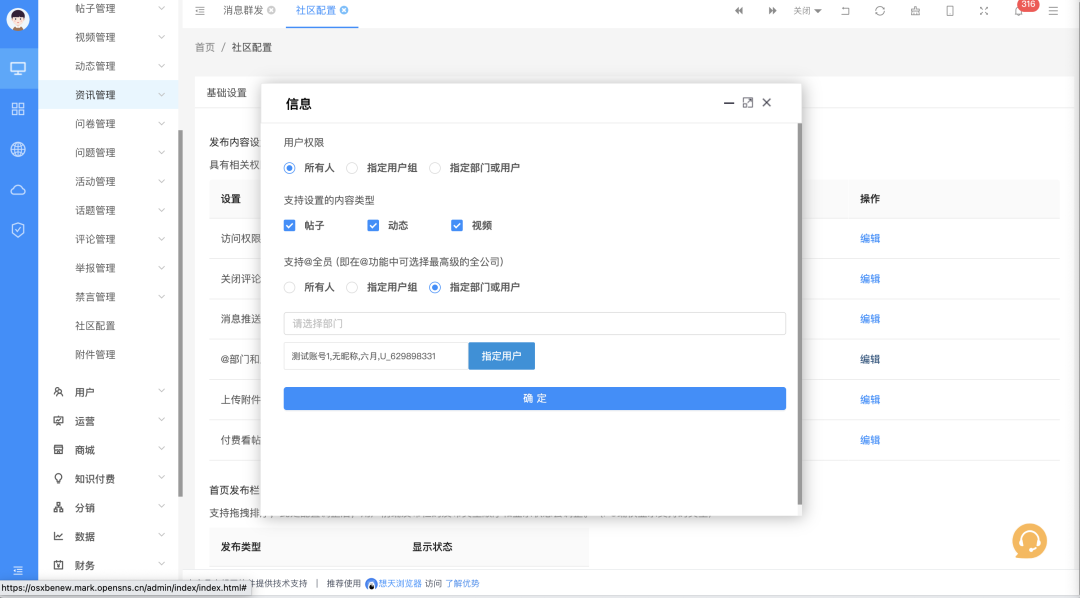Open the notification bell with 316 badge

(x=1019, y=11)
